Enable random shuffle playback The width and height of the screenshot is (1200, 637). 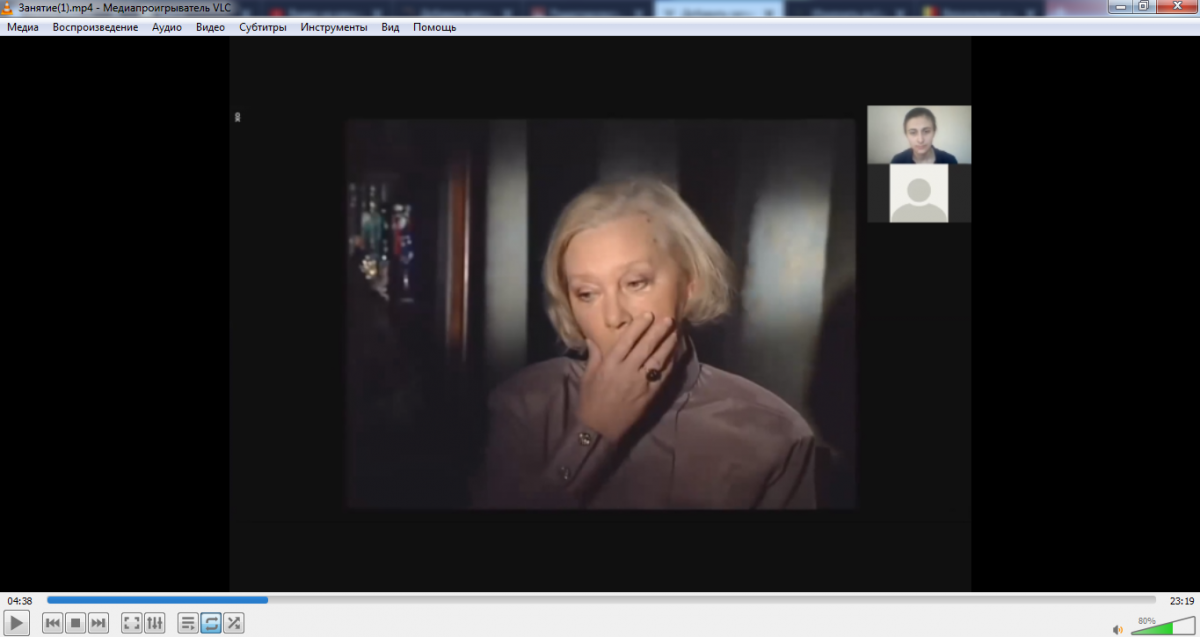234,623
